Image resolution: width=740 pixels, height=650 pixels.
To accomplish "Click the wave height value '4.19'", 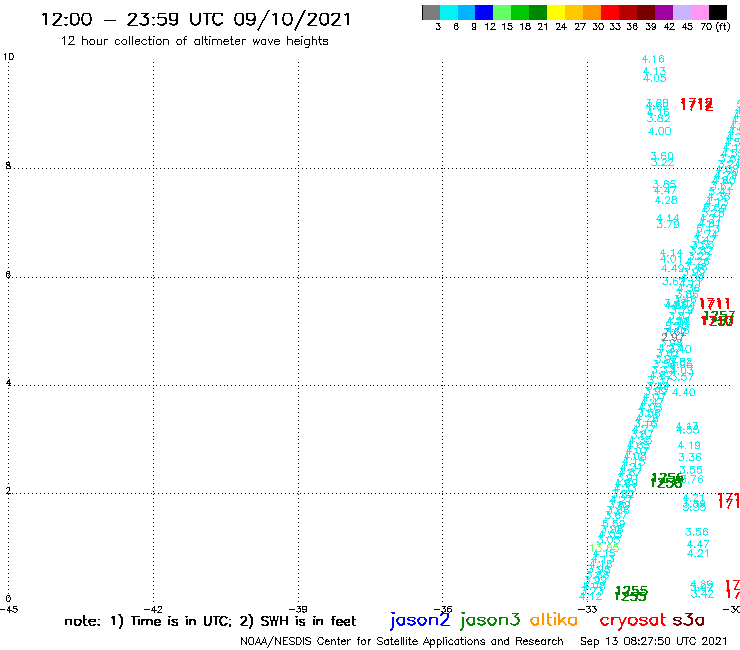I will click(689, 445).
